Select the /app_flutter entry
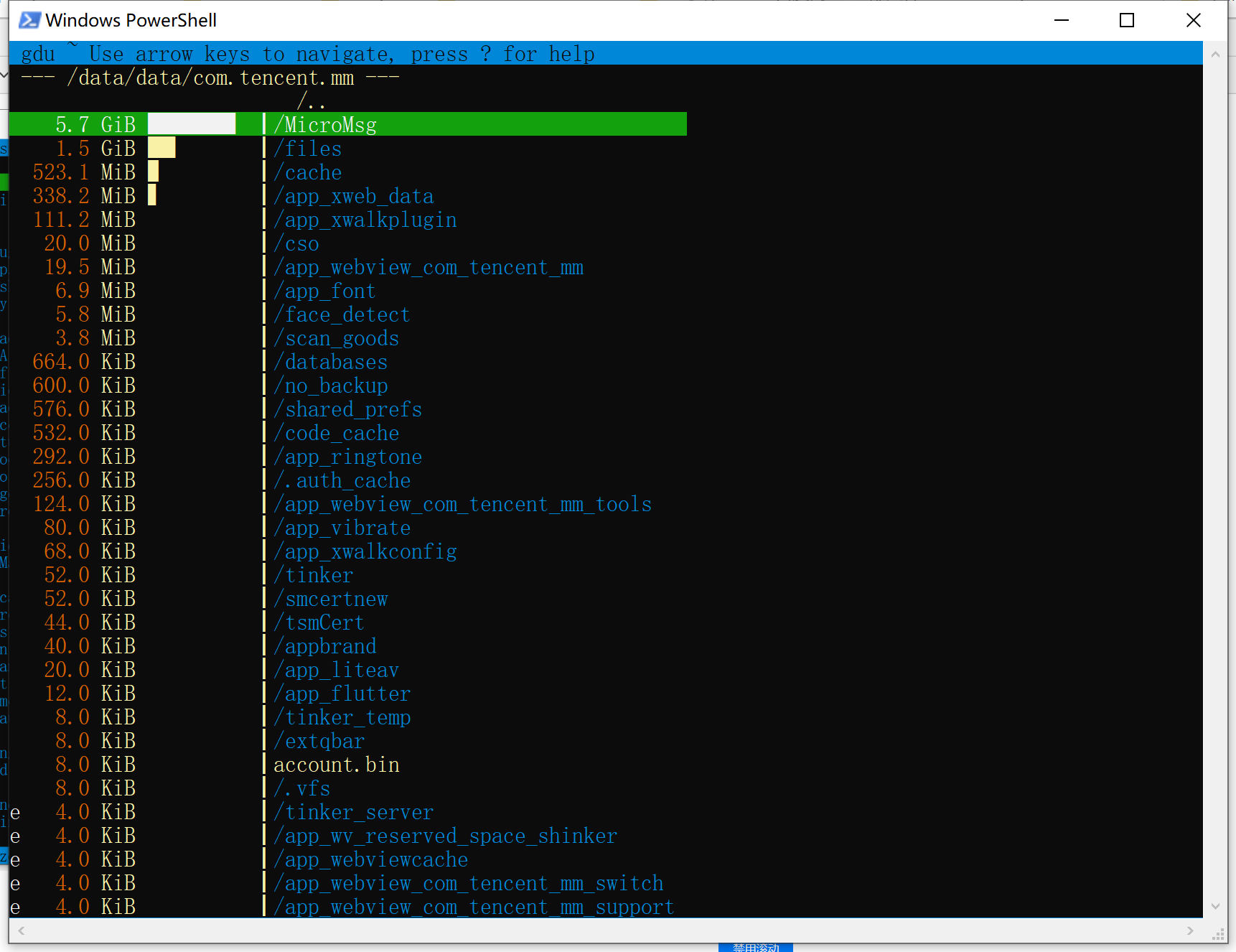 pyautogui.click(x=342, y=694)
